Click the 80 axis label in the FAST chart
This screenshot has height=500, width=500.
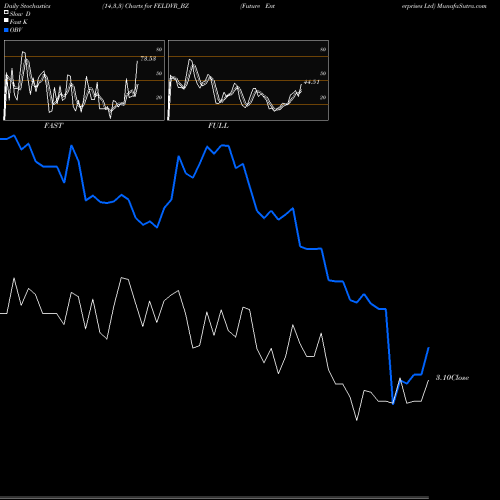pyautogui.click(x=159, y=49)
